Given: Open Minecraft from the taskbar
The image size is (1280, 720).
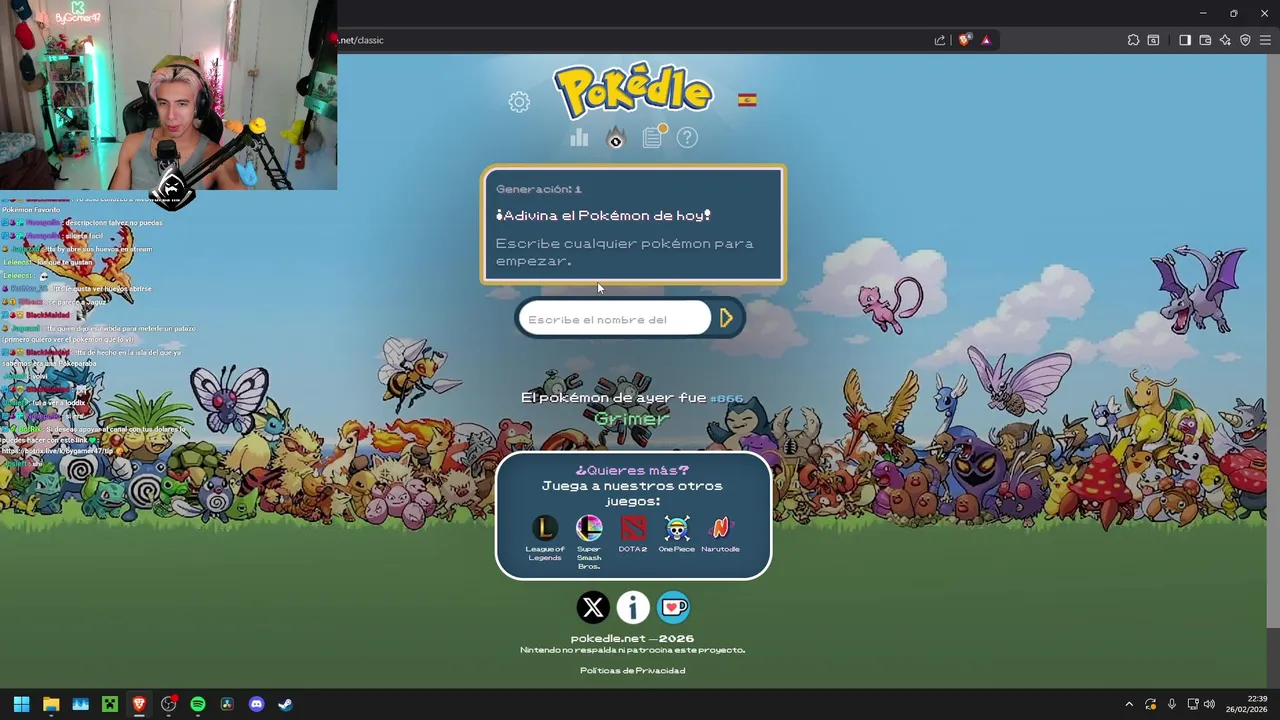Looking at the screenshot, I should click(110, 704).
